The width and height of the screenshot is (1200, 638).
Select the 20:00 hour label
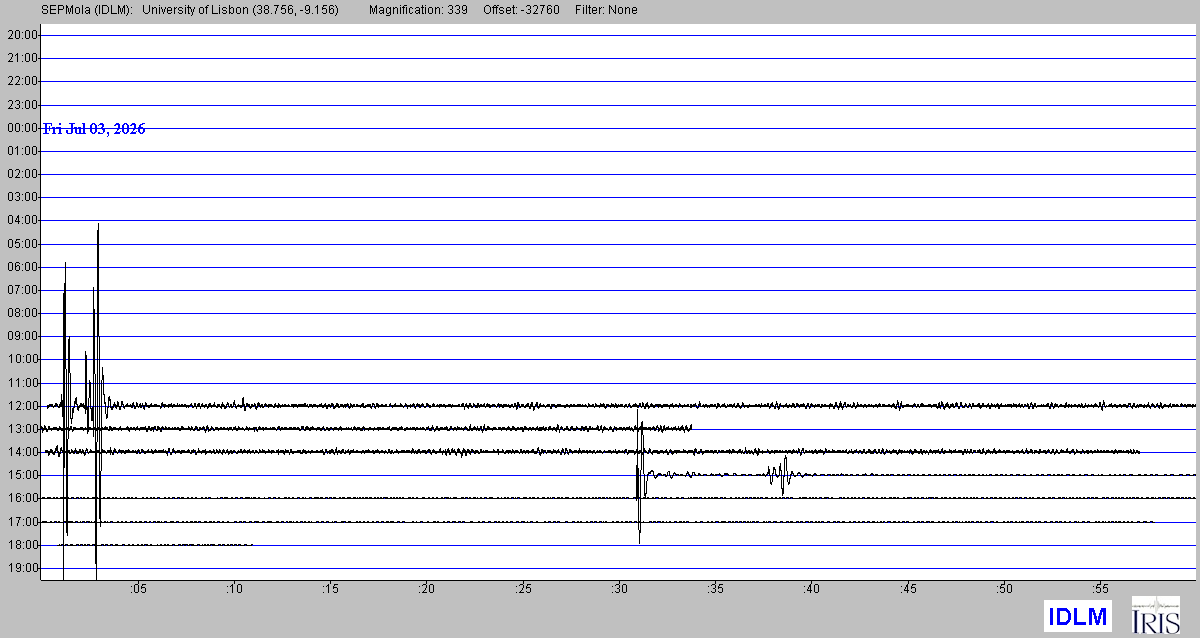(x=22, y=35)
